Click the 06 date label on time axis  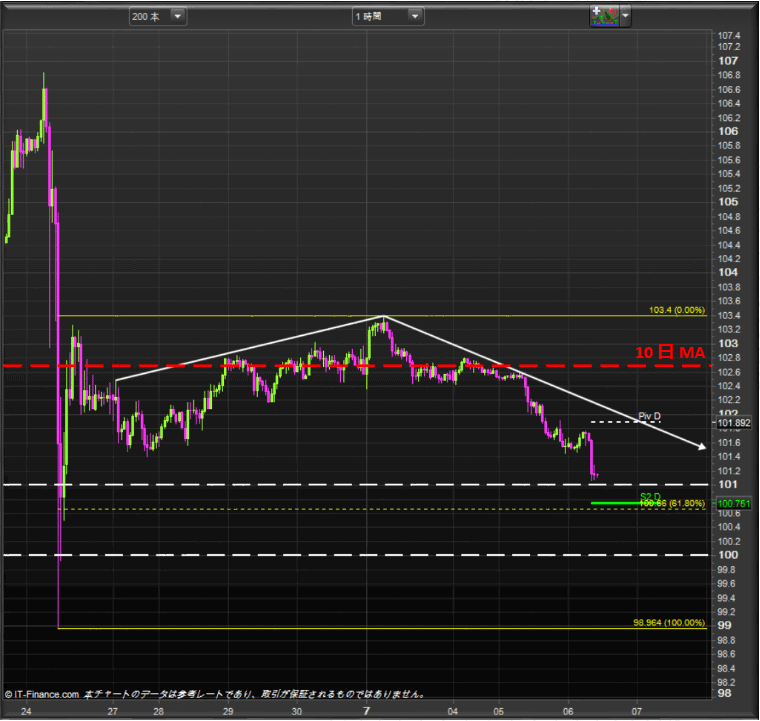pos(568,711)
